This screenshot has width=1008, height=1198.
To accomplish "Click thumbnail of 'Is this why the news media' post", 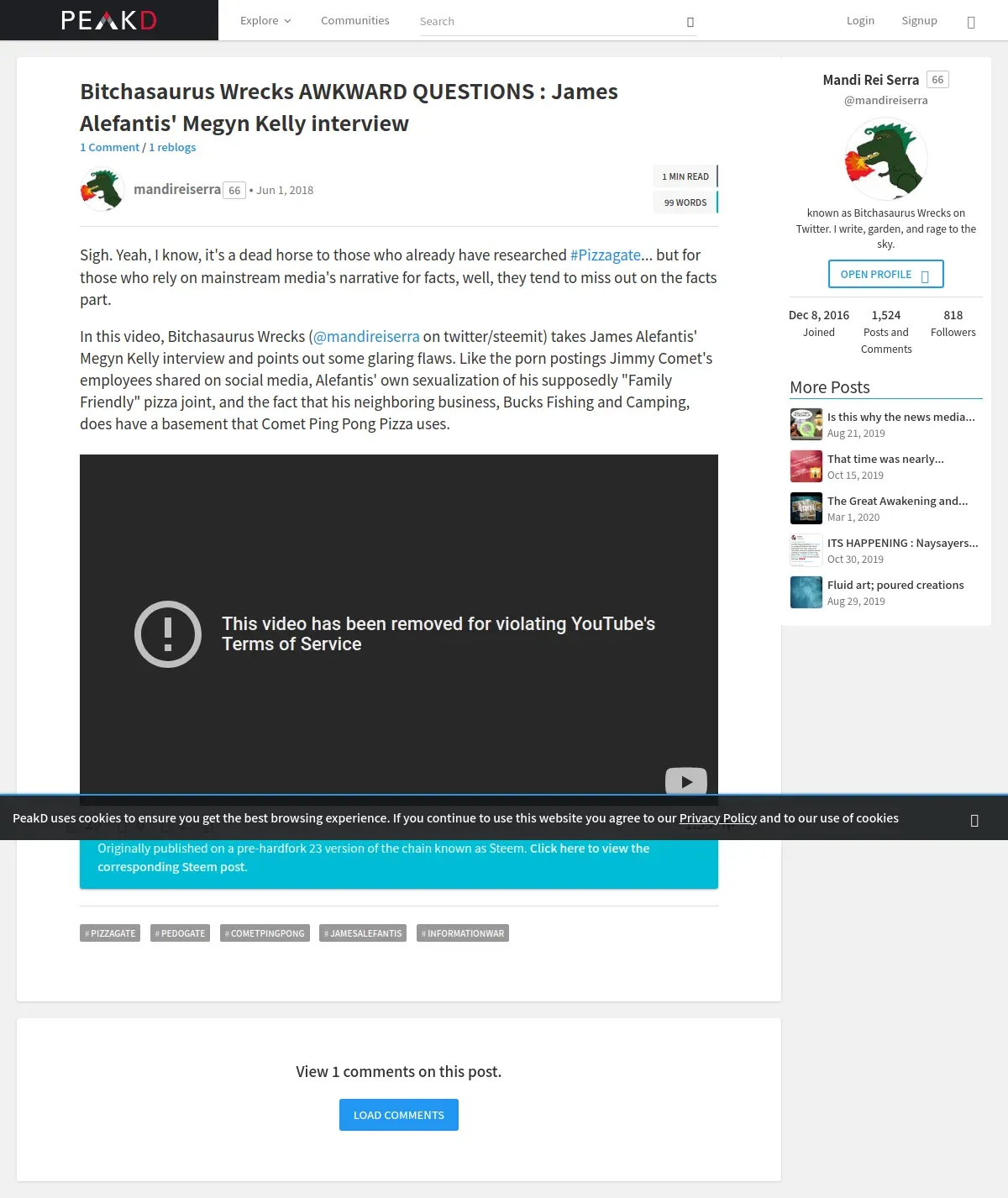I will 806,424.
